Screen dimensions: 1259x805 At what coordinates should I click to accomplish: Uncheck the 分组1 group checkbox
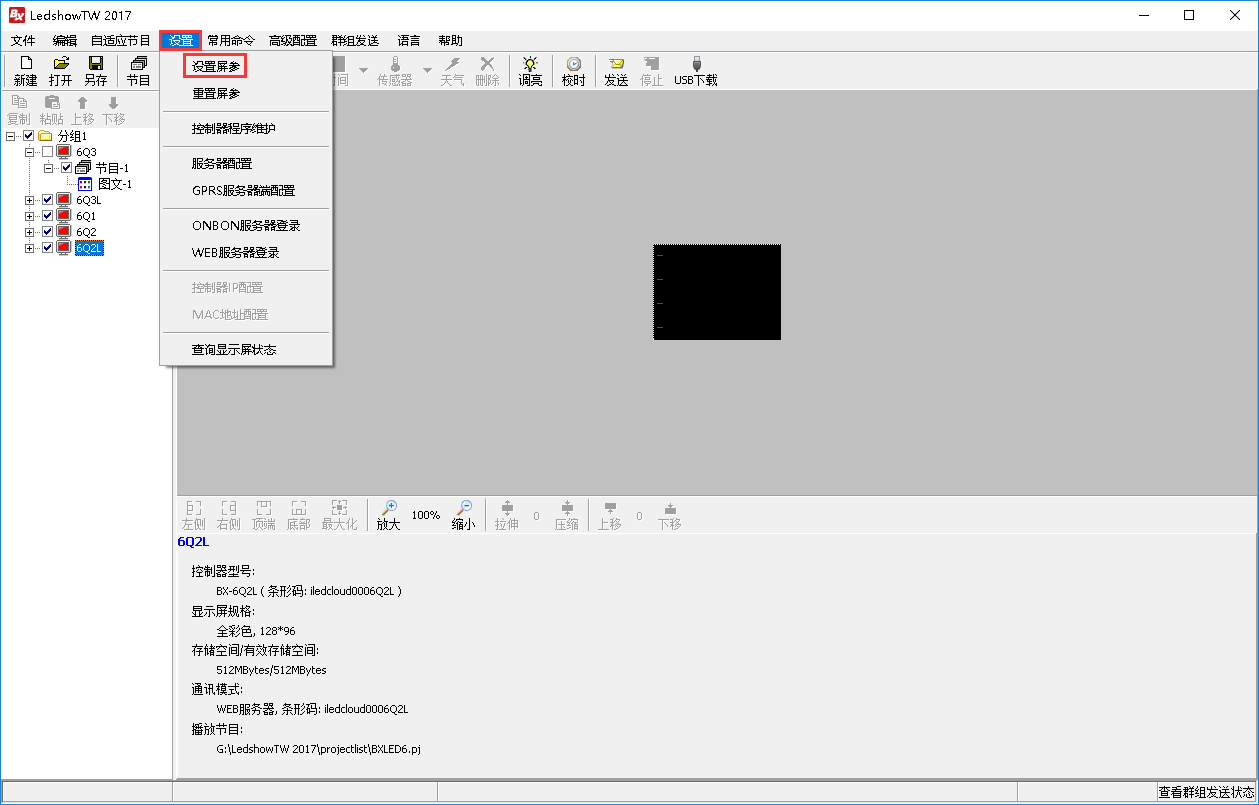pyautogui.click(x=29, y=136)
